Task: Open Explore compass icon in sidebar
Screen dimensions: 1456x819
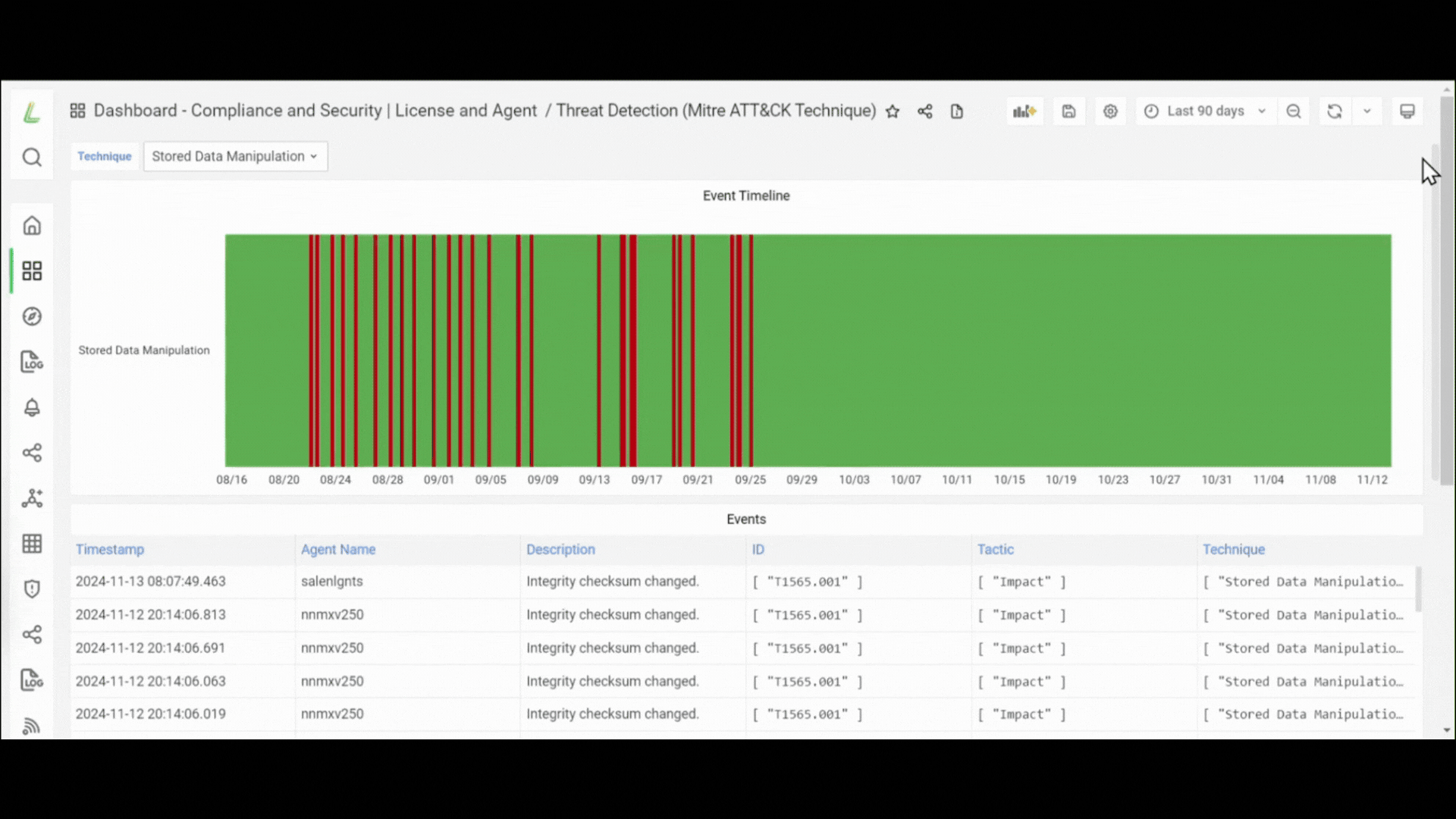Action: [x=32, y=316]
